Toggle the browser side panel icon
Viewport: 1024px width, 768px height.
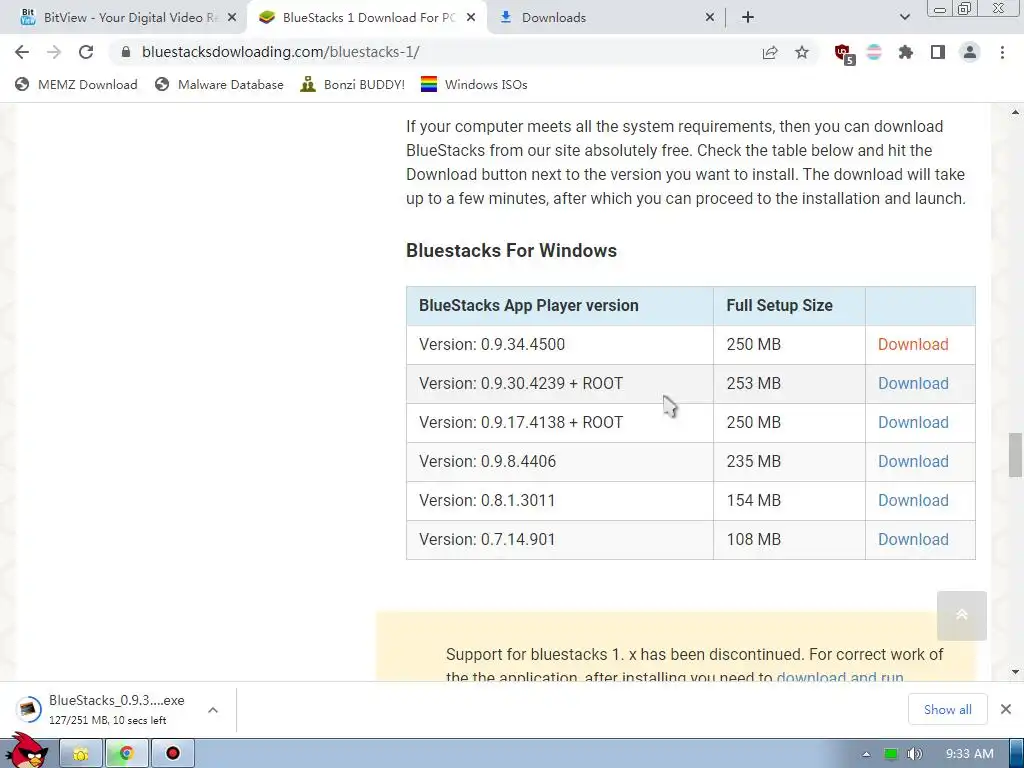[x=938, y=52]
